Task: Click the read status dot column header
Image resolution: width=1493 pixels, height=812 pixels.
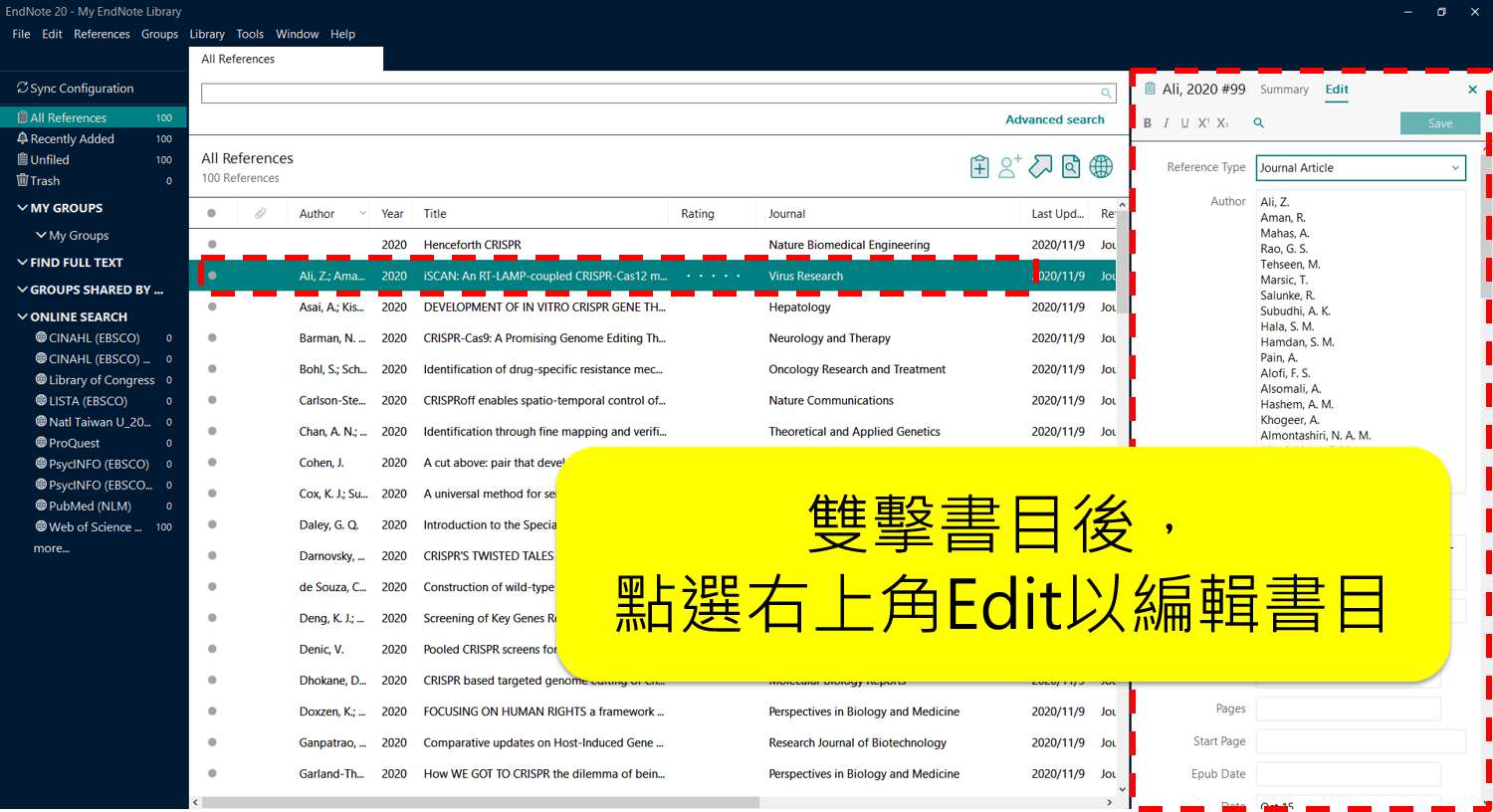Action: 211,214
